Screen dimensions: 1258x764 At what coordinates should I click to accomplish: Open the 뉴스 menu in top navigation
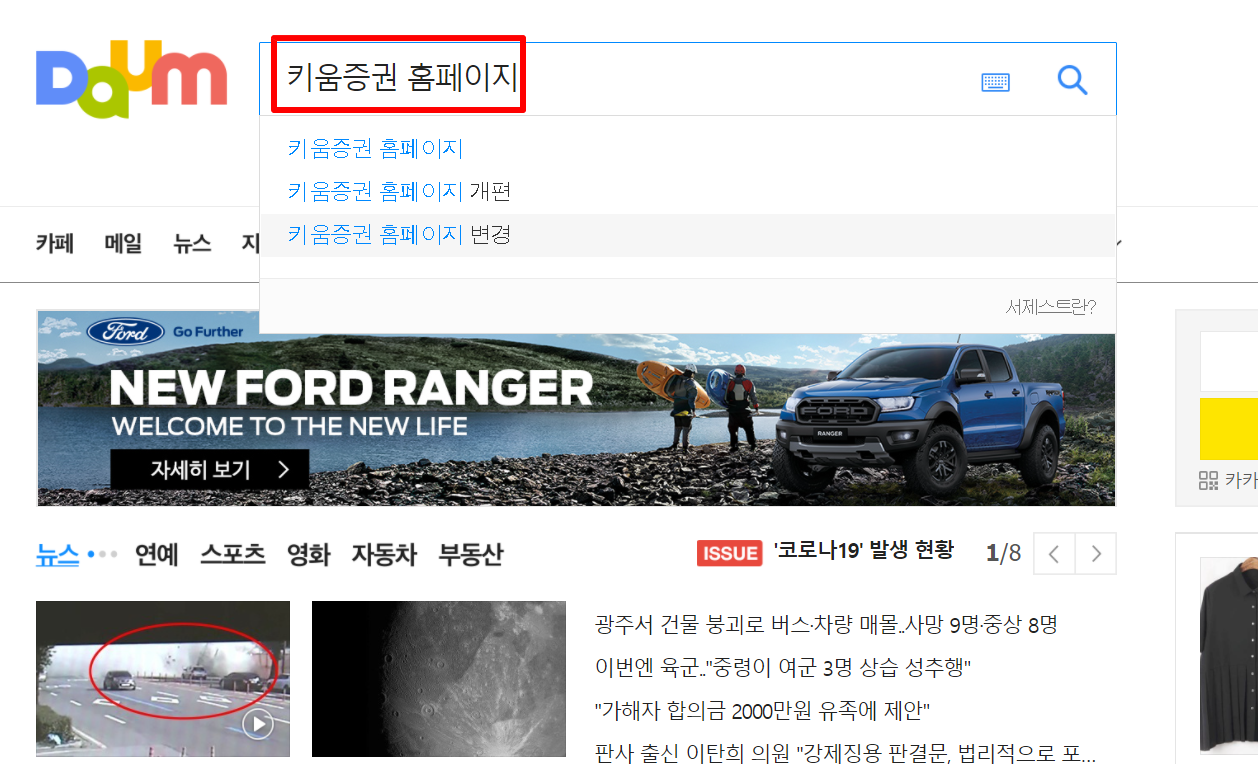pyautogui.click(x=192, y=243)
